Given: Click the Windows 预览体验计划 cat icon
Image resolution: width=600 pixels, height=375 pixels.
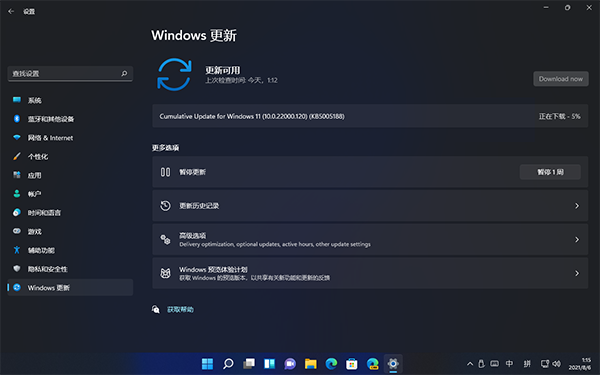Looking at the screenshot, I should click(x=165, y=273).
